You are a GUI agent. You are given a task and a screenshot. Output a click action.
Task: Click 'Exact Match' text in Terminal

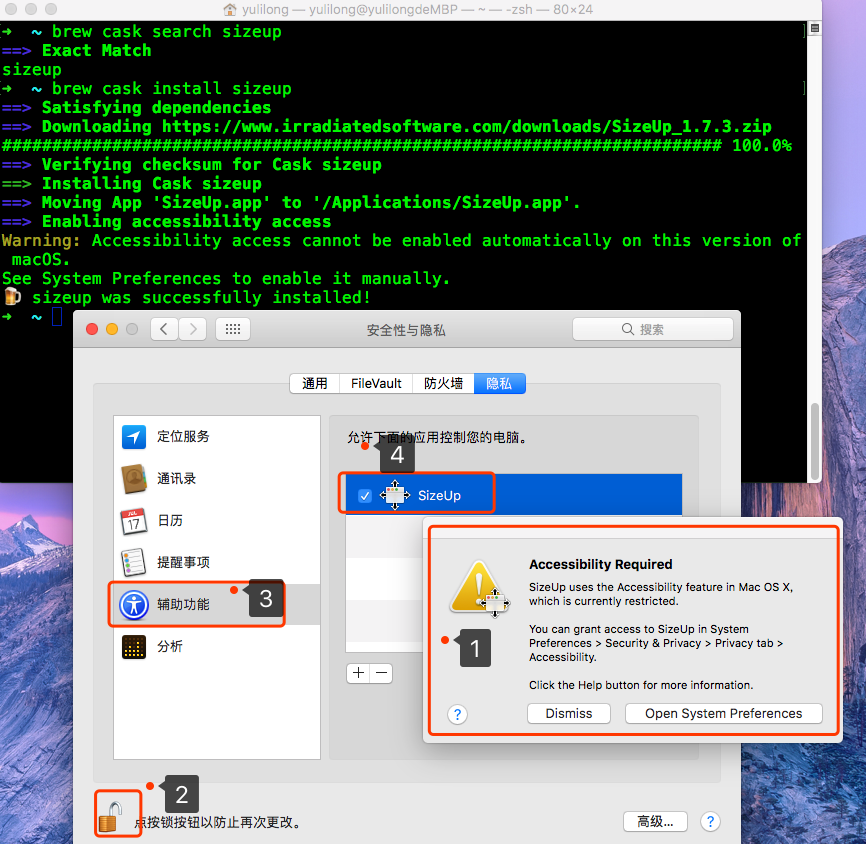97,51
